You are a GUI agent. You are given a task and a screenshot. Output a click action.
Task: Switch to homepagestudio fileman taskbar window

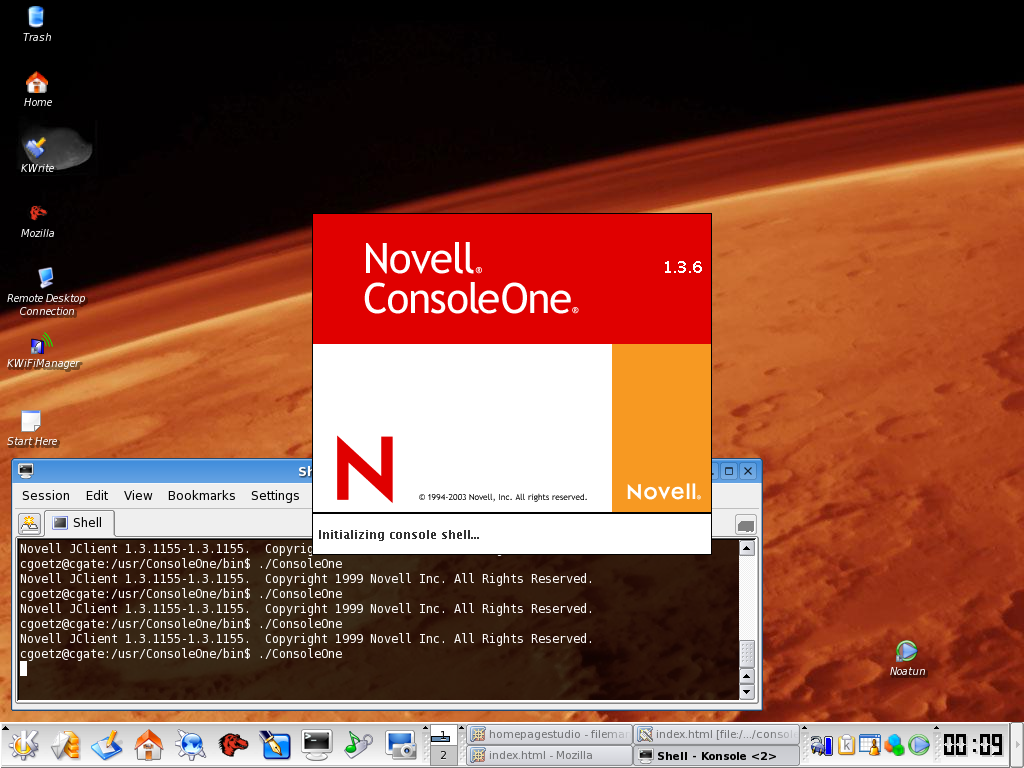(549, 735)
